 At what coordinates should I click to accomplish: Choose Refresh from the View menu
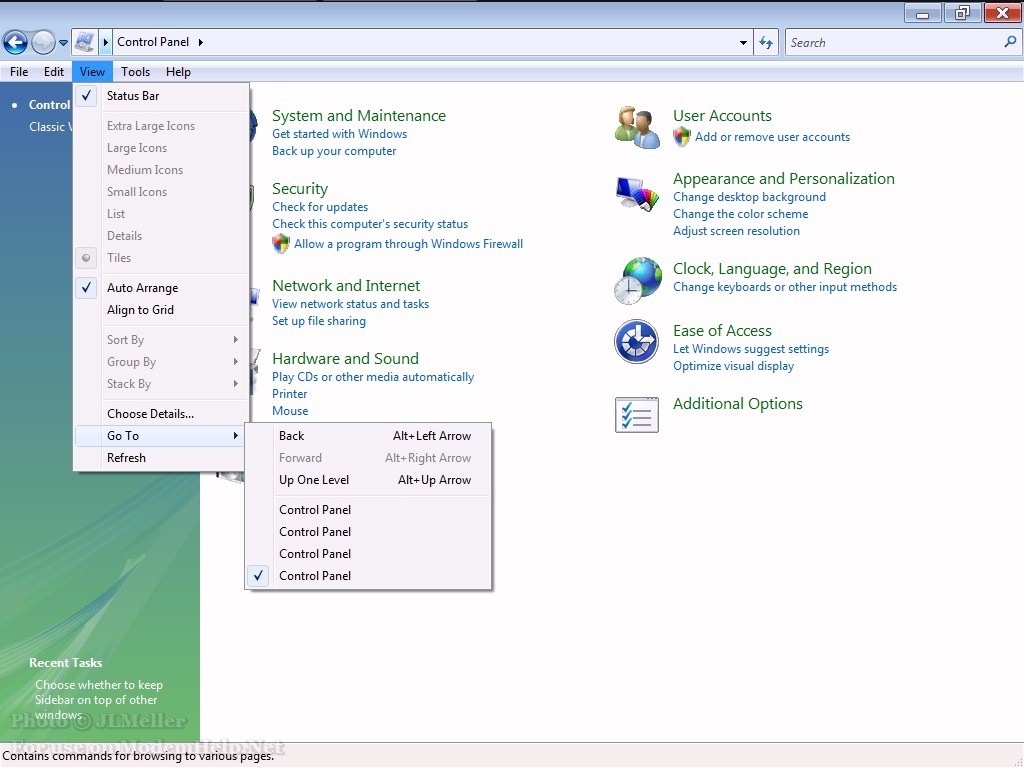coord(126,458)
